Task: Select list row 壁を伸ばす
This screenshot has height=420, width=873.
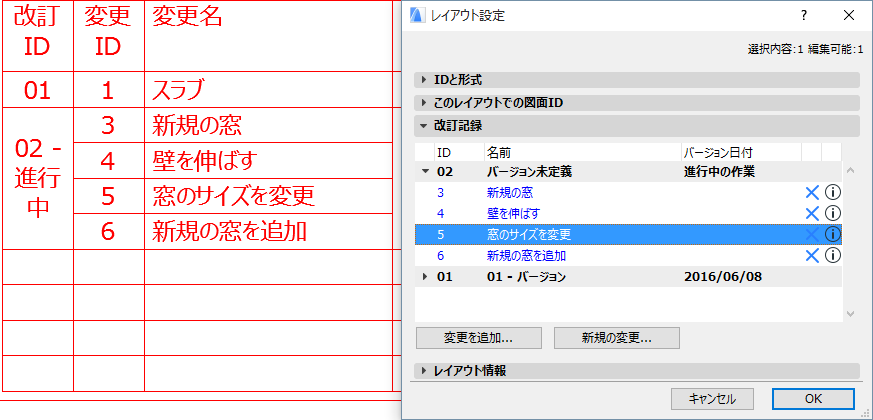Action: point(628,213)
